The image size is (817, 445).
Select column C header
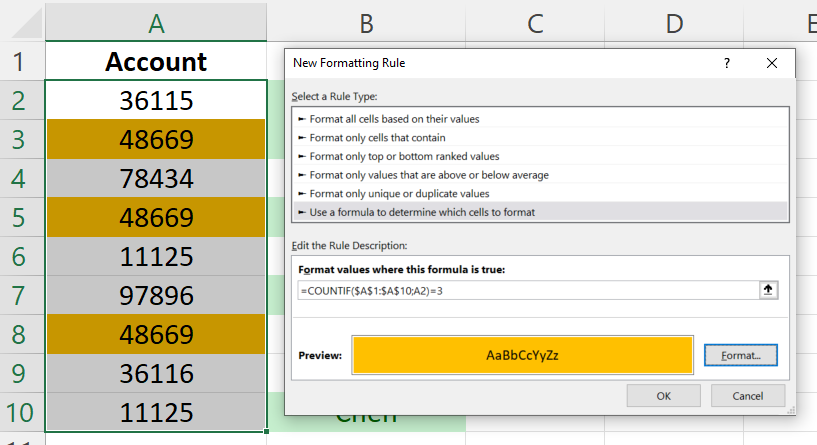534,22
